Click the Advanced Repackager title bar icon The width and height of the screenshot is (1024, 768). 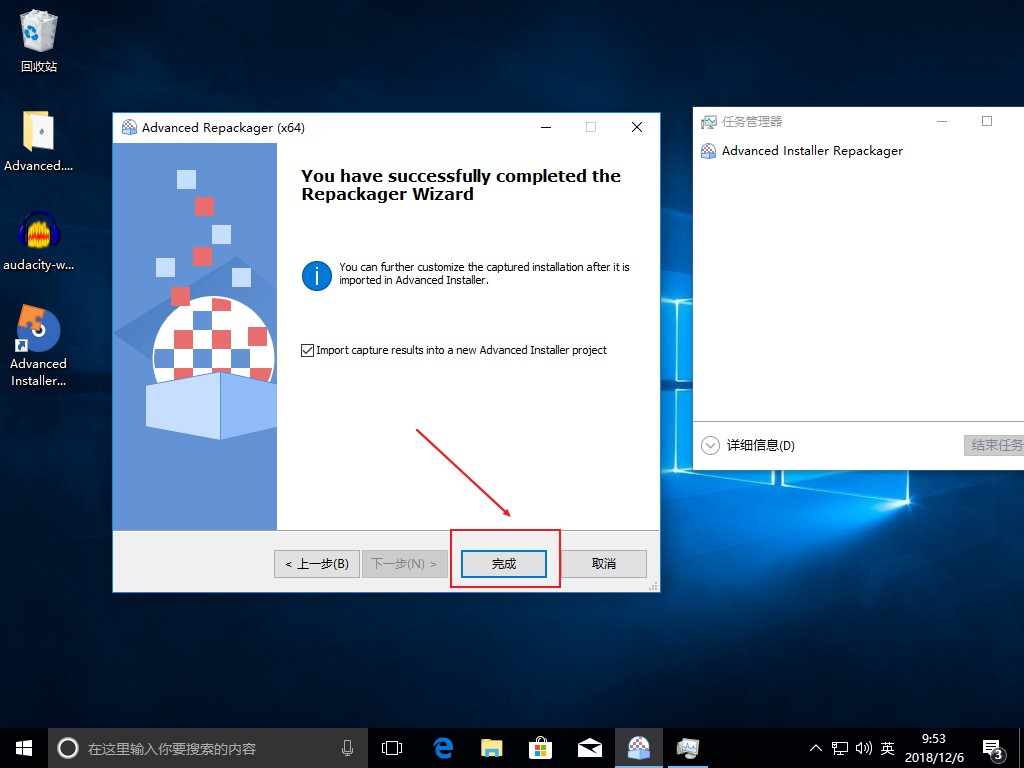[129, 127]
